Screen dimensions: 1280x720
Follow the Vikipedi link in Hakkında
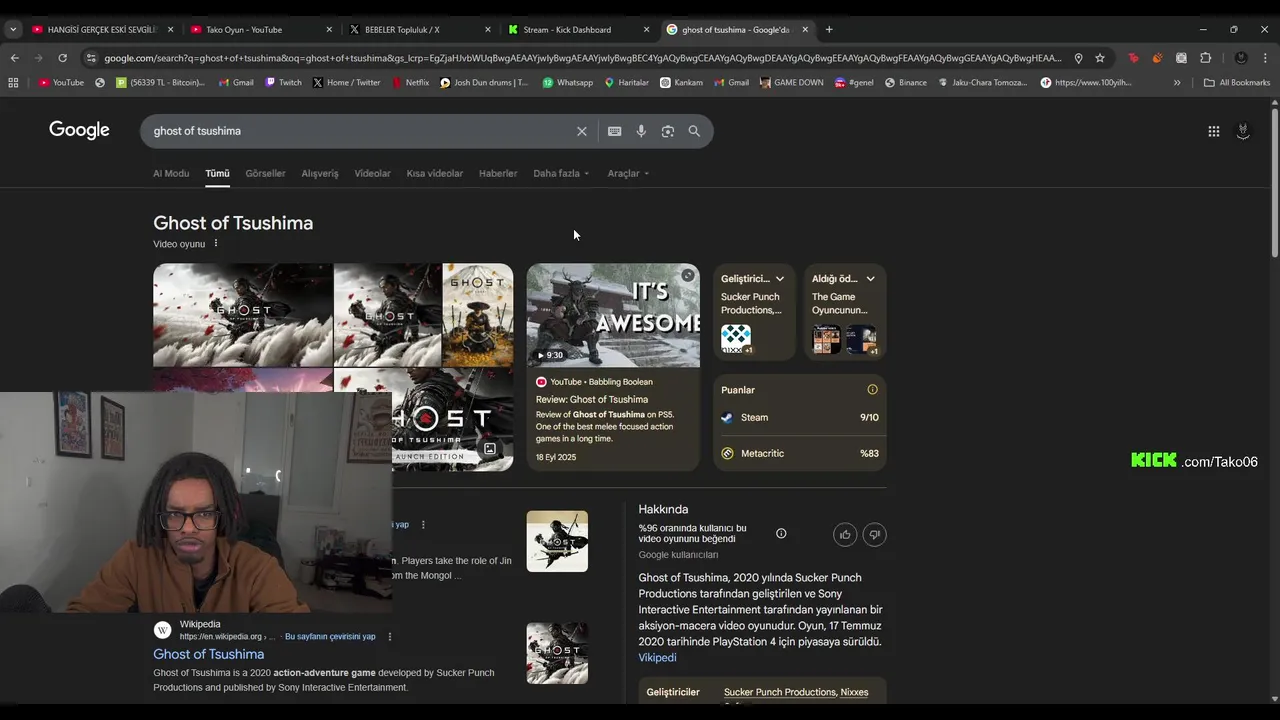coord(657,657)
